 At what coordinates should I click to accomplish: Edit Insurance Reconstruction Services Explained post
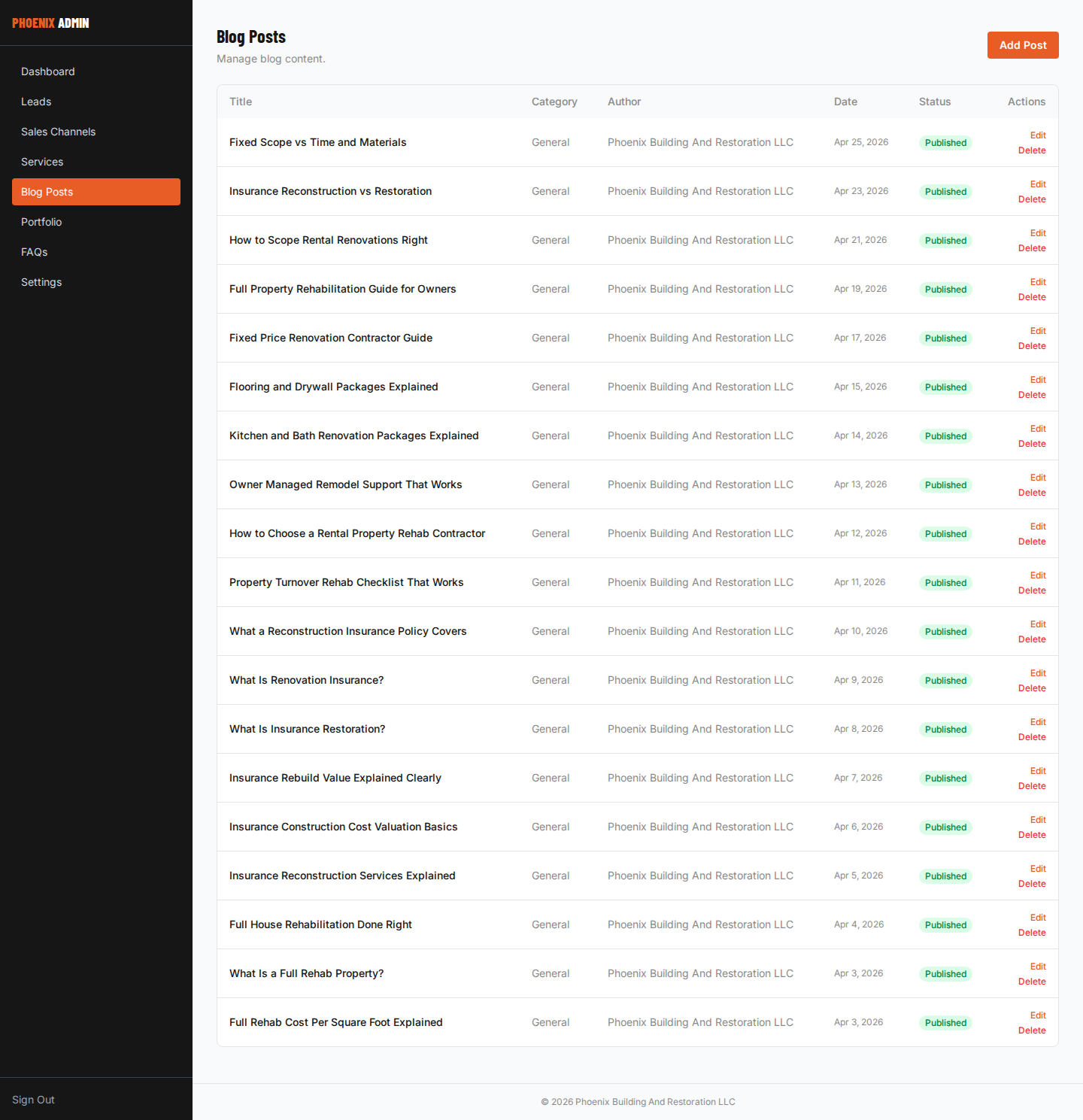(1038, 869)
